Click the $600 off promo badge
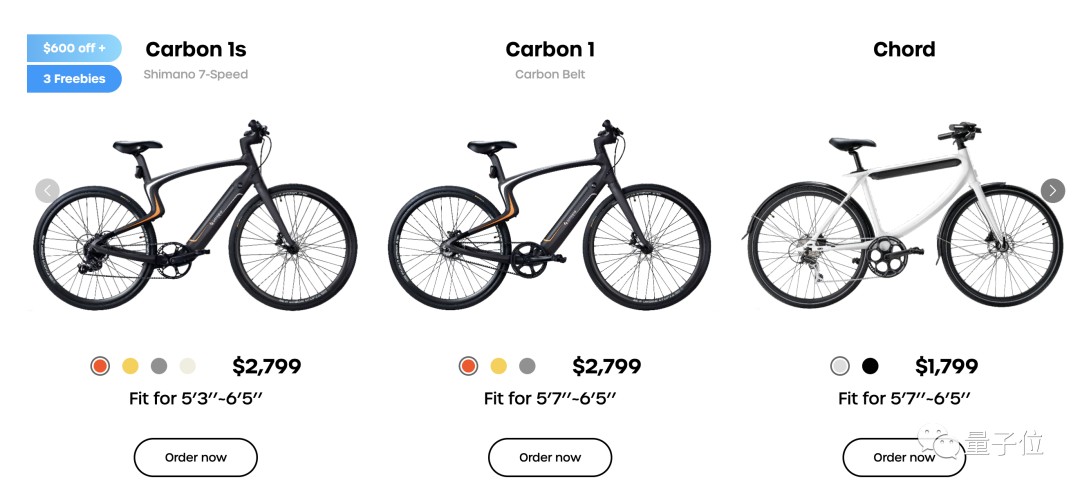 point(74,48)
